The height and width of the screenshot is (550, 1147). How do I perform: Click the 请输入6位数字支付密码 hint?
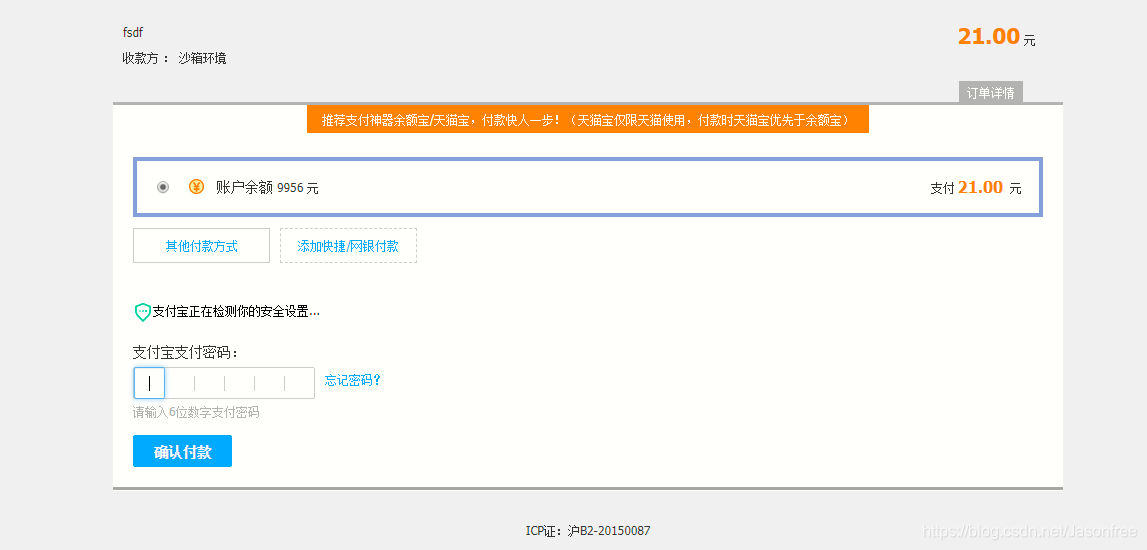pos(196,412)
